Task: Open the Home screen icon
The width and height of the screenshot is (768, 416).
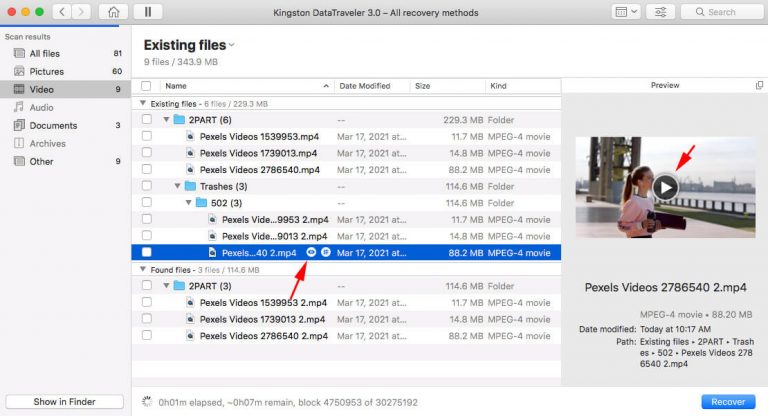Action: pyautogui.click(x=114, y=12)
